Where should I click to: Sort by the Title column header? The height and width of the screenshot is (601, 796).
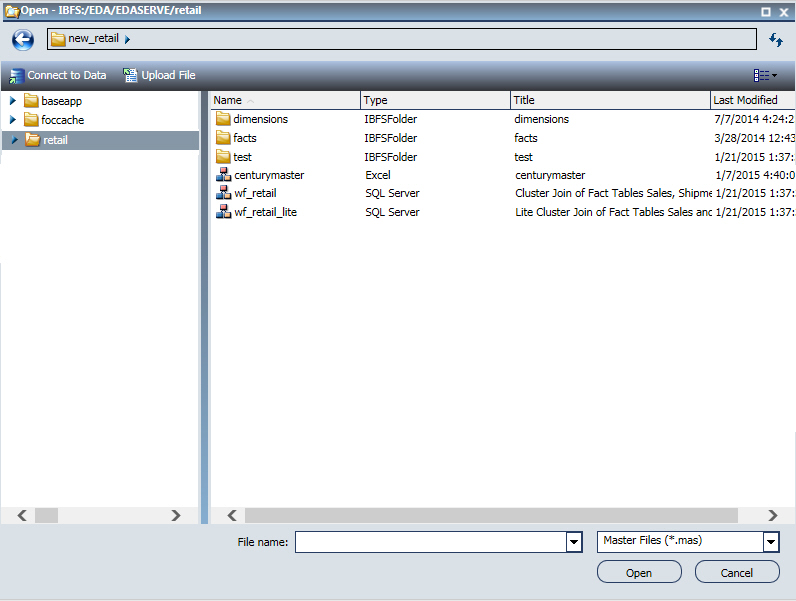tap(610, 101)
